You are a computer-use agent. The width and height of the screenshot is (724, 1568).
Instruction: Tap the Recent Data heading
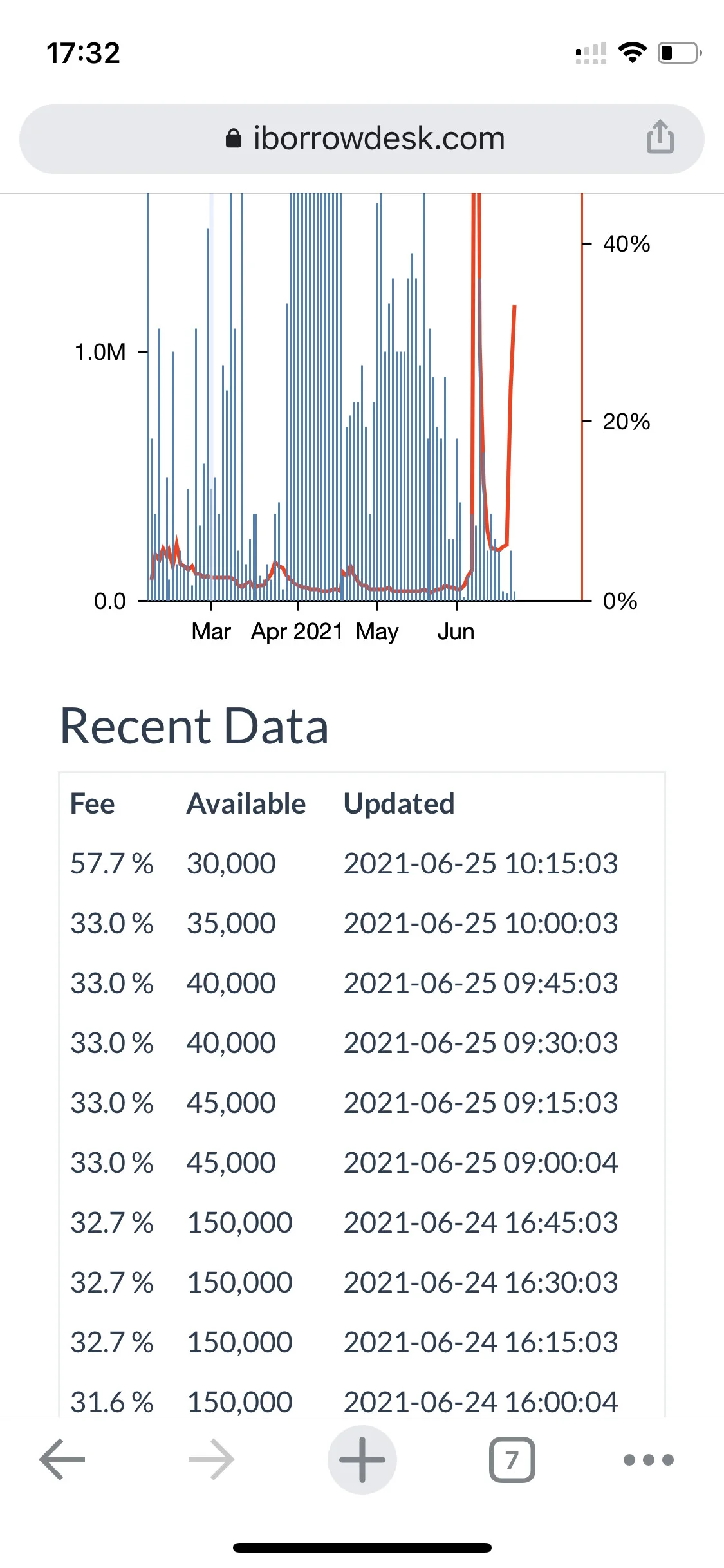(x=194, y=726)
